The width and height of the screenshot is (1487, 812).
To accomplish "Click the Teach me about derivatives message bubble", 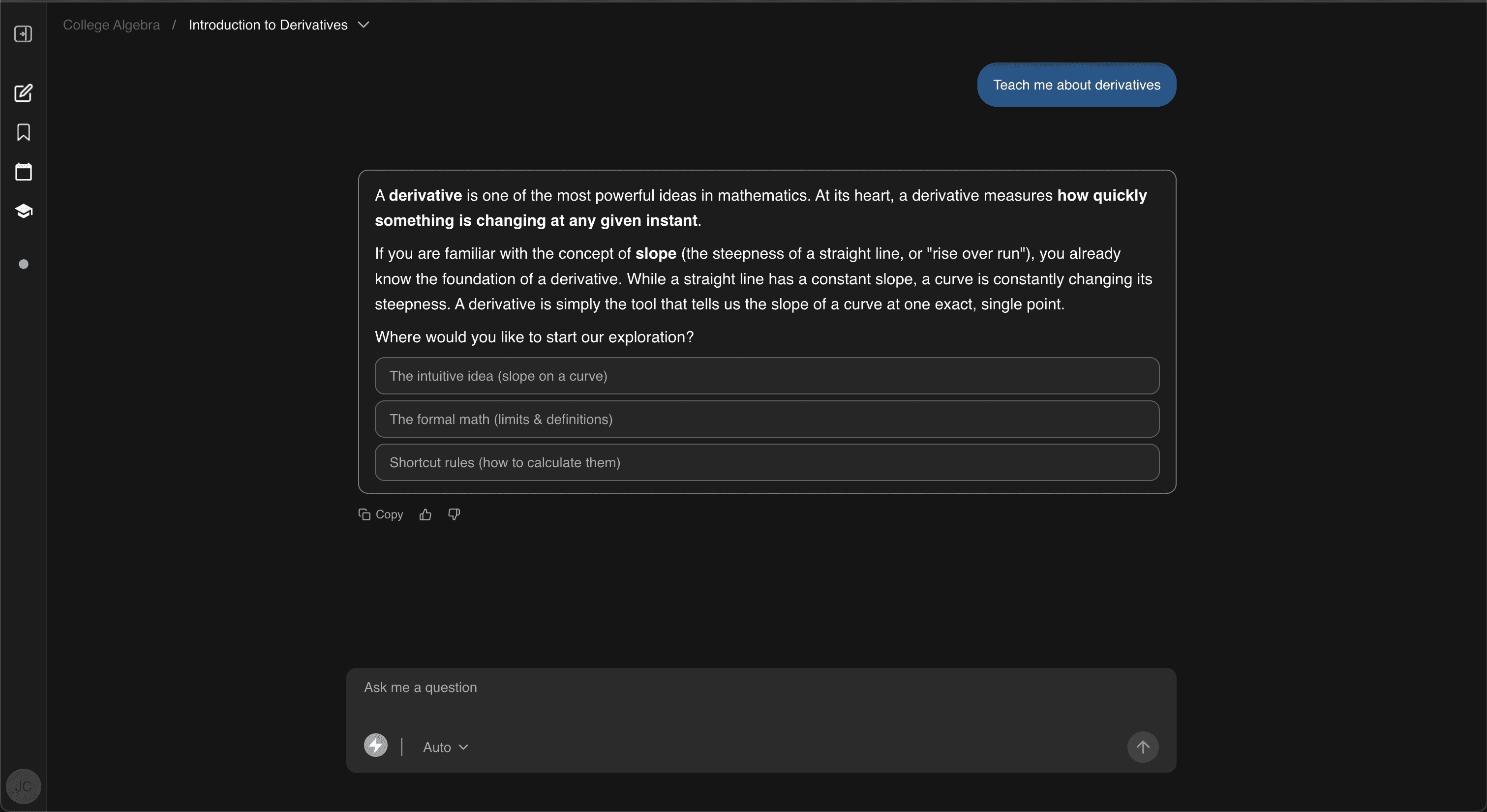I will (x=1077, y=85).
